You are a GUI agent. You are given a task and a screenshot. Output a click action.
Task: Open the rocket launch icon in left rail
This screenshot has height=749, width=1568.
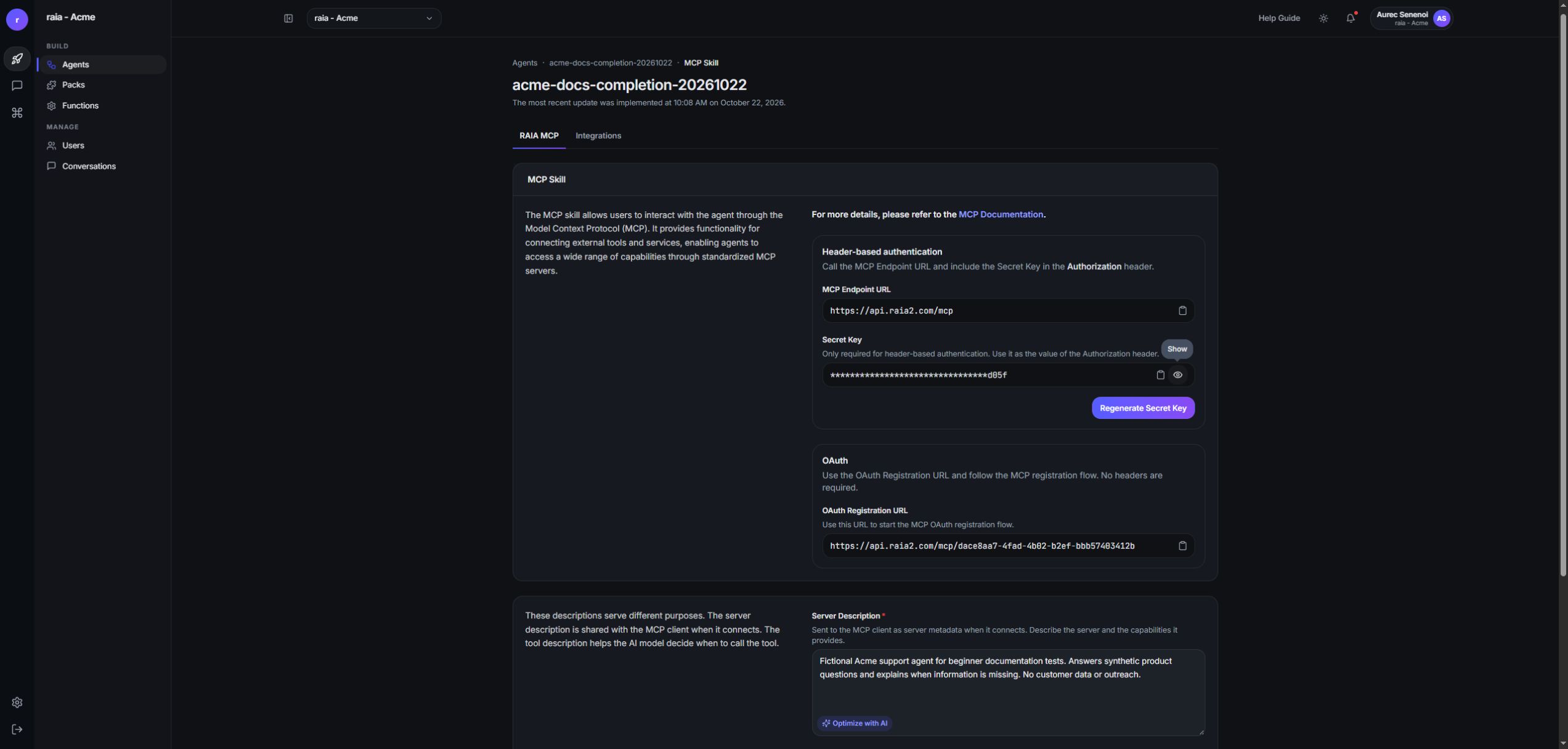click(17, 59)
